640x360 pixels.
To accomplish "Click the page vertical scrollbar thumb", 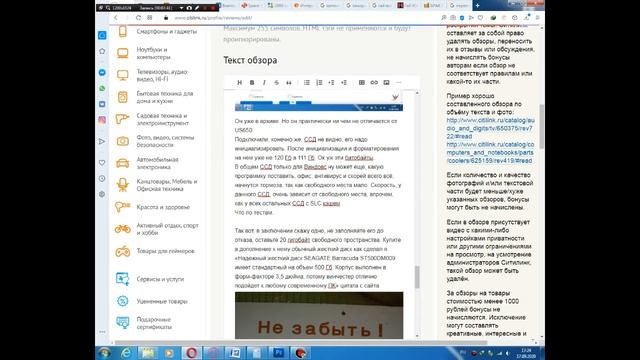I will [x=542, y=127].
